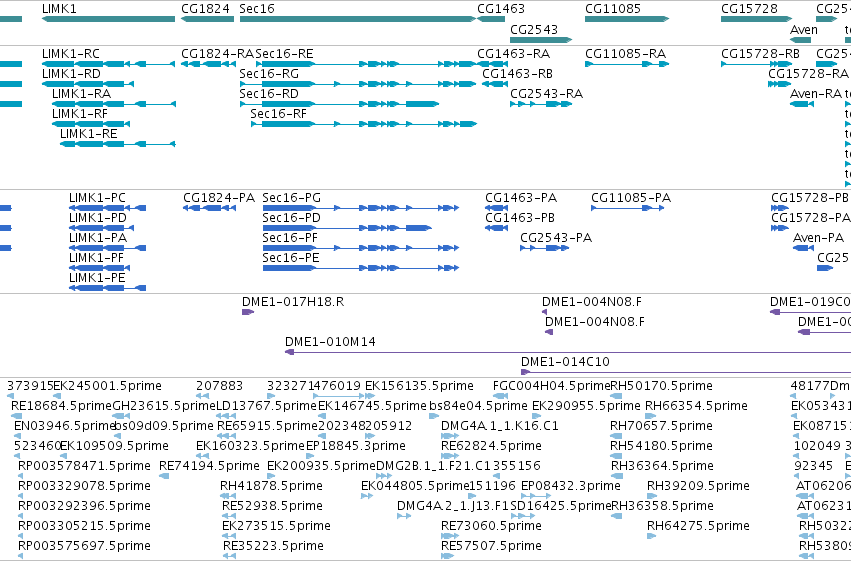
Task: Click the CG15728 gene bar
Action: point(757,19)
